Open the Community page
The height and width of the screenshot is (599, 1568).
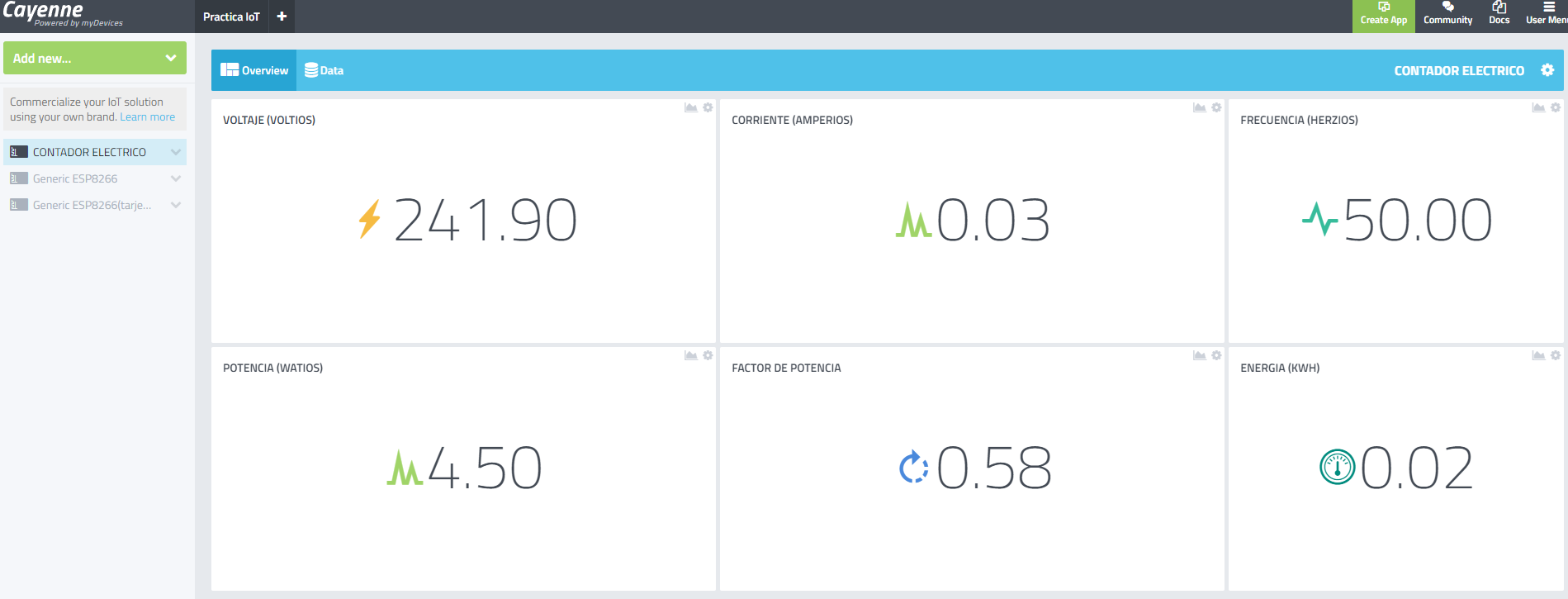[1447, 16]
